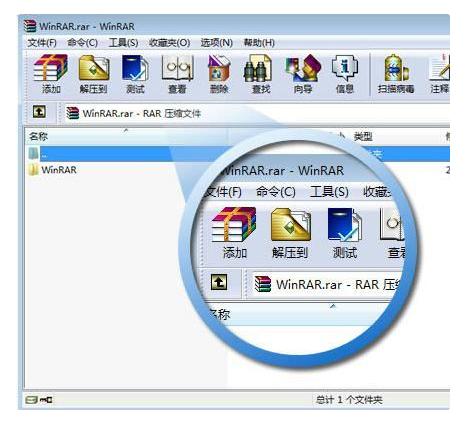The image size is (474, 423).
Task: Launch the 向导 (Wizard) icon
Action: (x=303, y=68)
